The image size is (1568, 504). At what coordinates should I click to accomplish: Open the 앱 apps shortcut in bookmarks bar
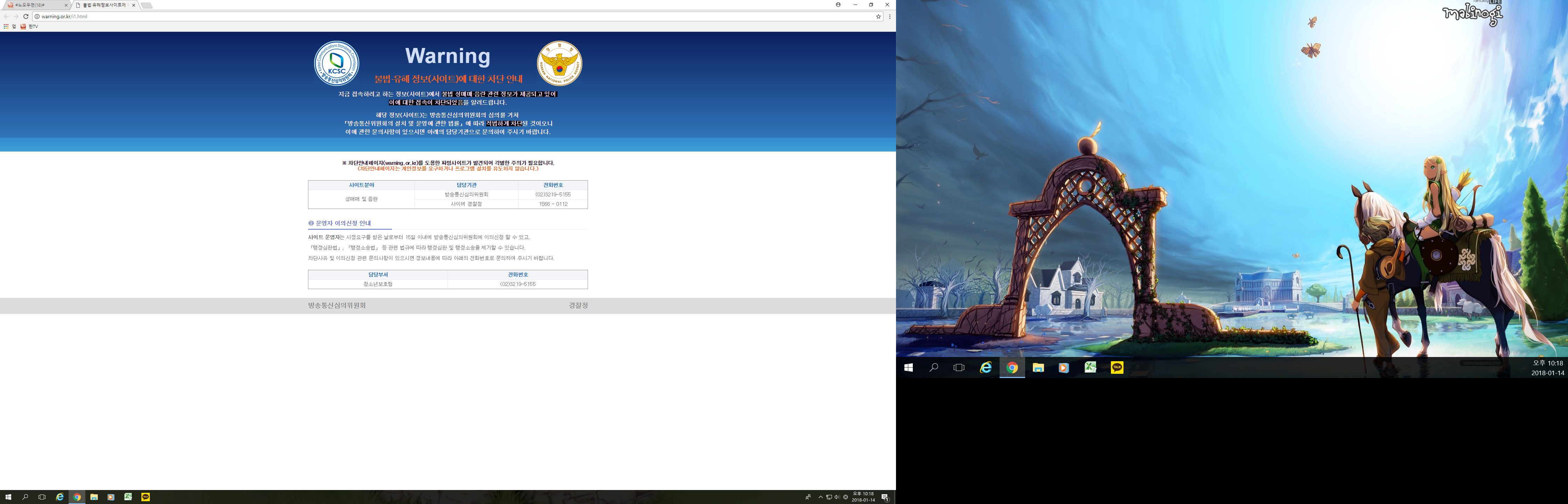pyautogui.click(x=10, y=27)
